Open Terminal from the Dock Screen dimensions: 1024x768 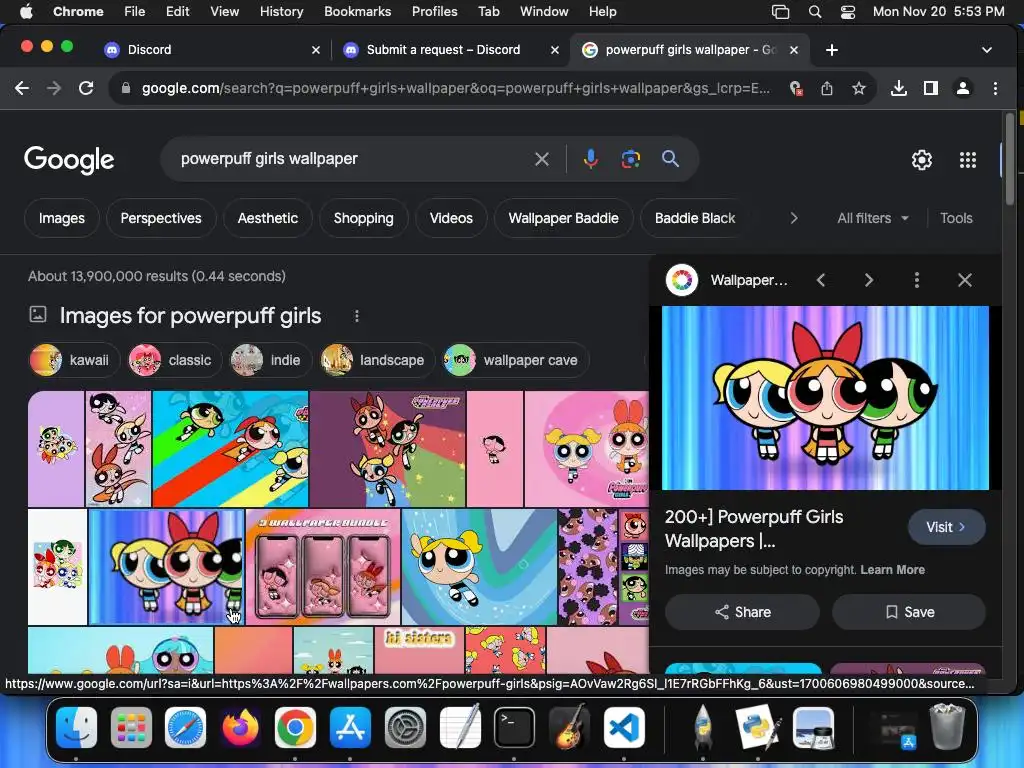click(x=514, y=728)
